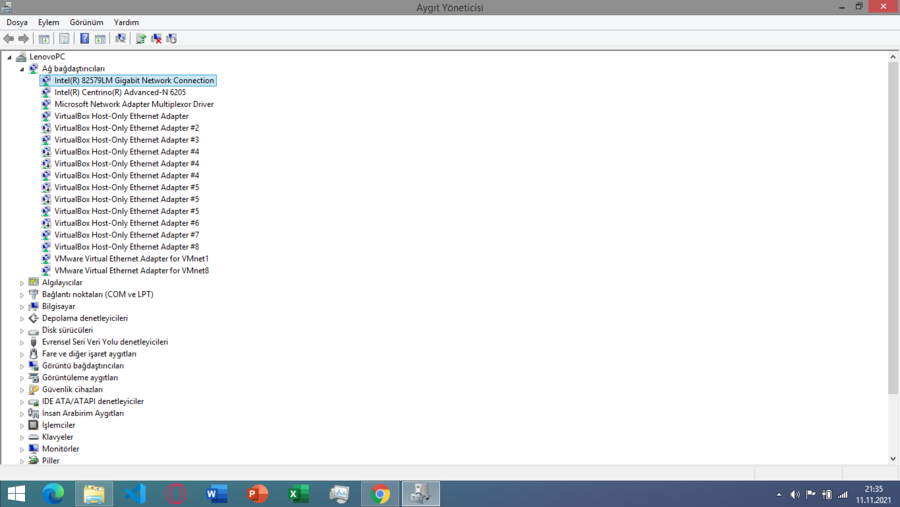Select Microsoft Network Adapter Multiplexor Driver

[134, 104]
